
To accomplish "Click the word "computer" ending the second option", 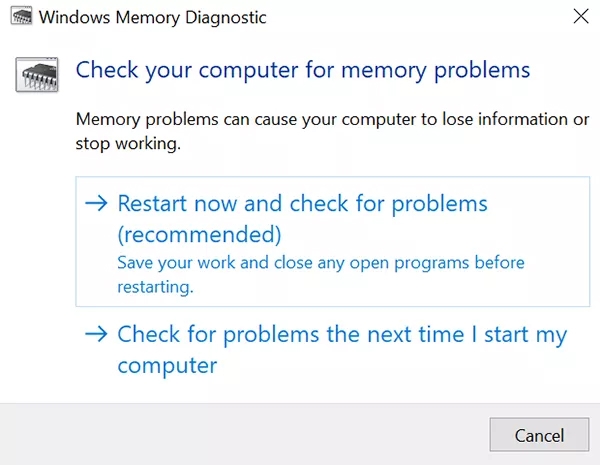I will (x=167, y=366).
